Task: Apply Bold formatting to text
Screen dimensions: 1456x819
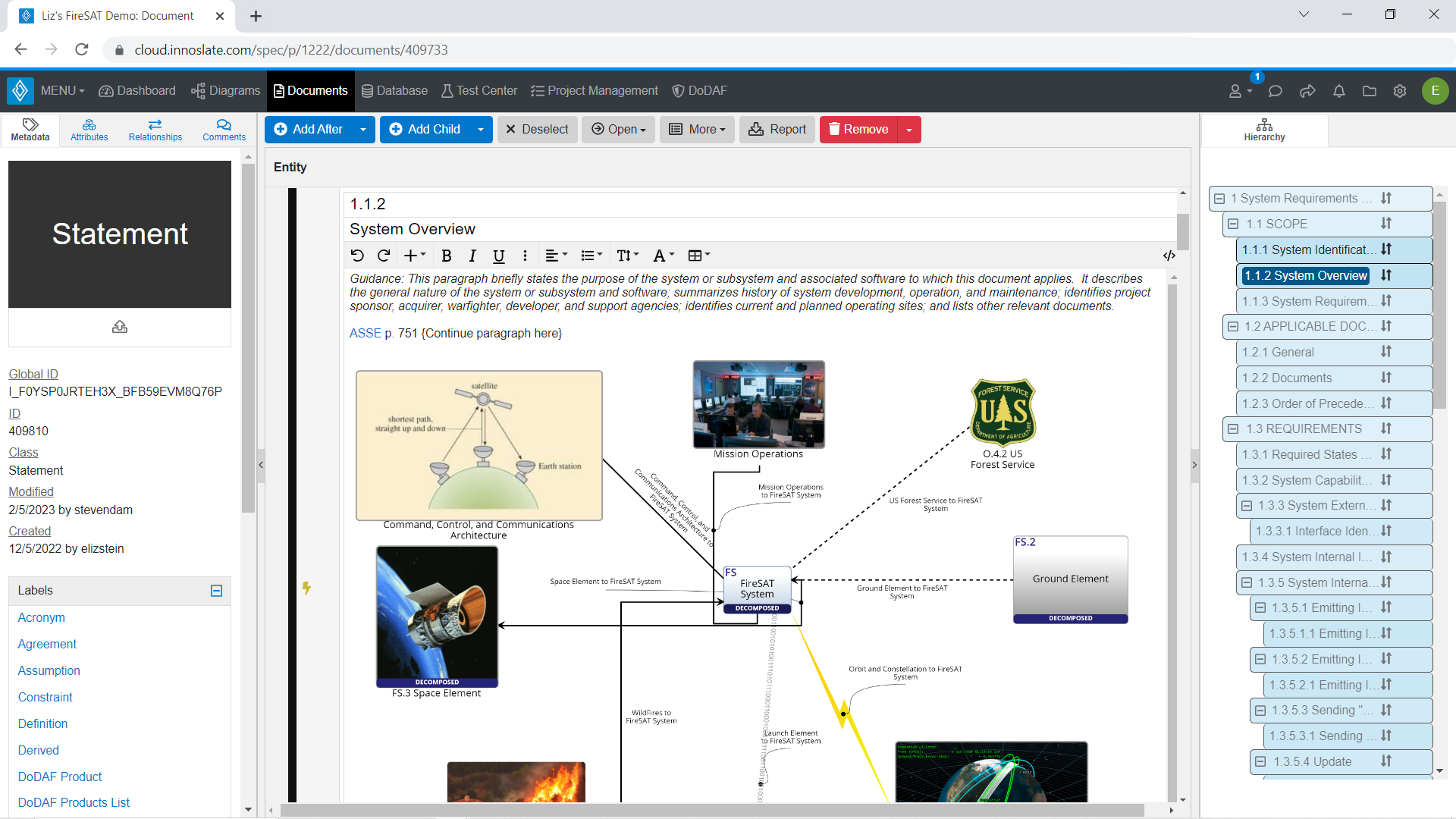Action: [447, 256]
